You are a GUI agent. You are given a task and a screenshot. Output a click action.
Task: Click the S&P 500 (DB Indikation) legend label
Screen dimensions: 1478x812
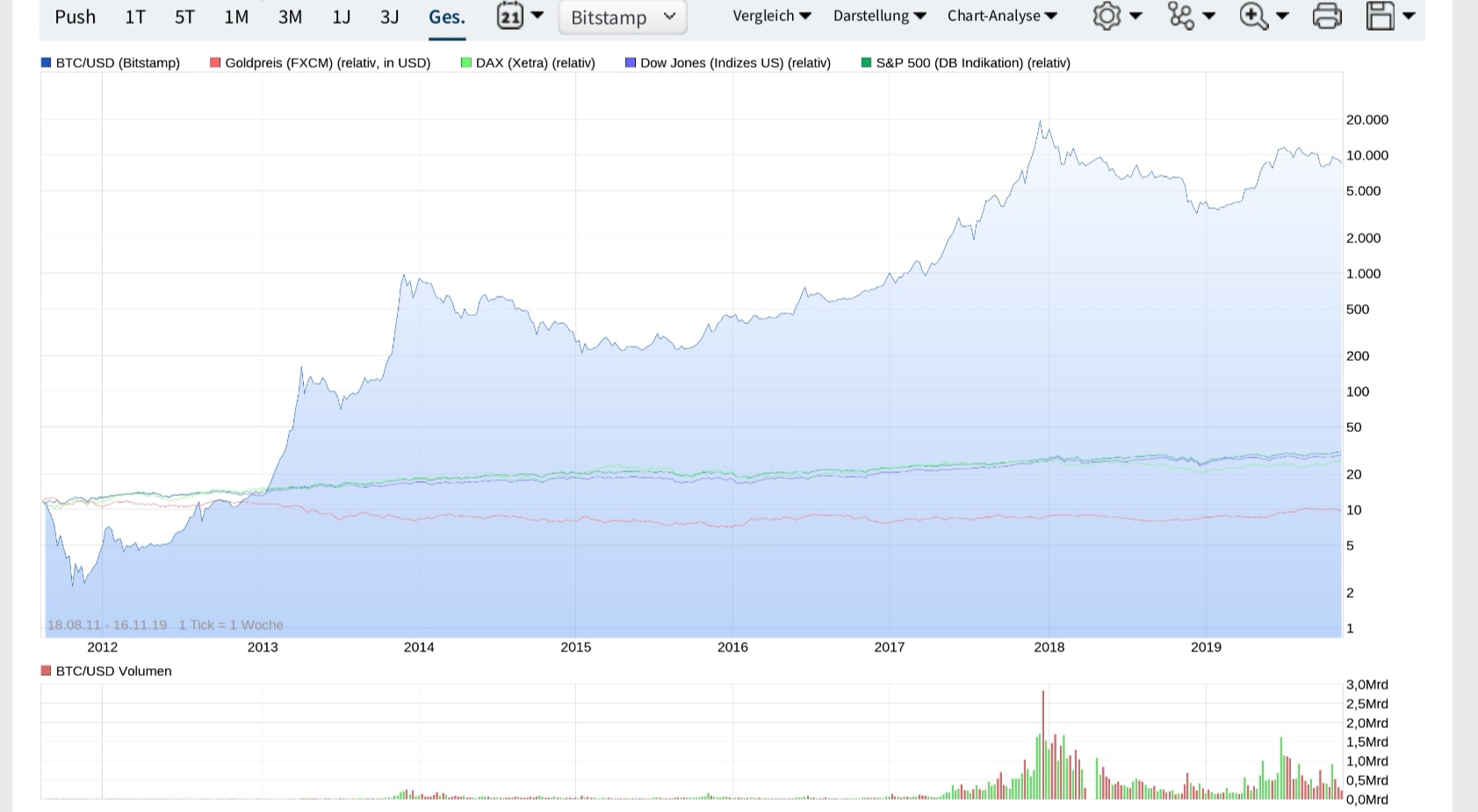pos(973,62)
